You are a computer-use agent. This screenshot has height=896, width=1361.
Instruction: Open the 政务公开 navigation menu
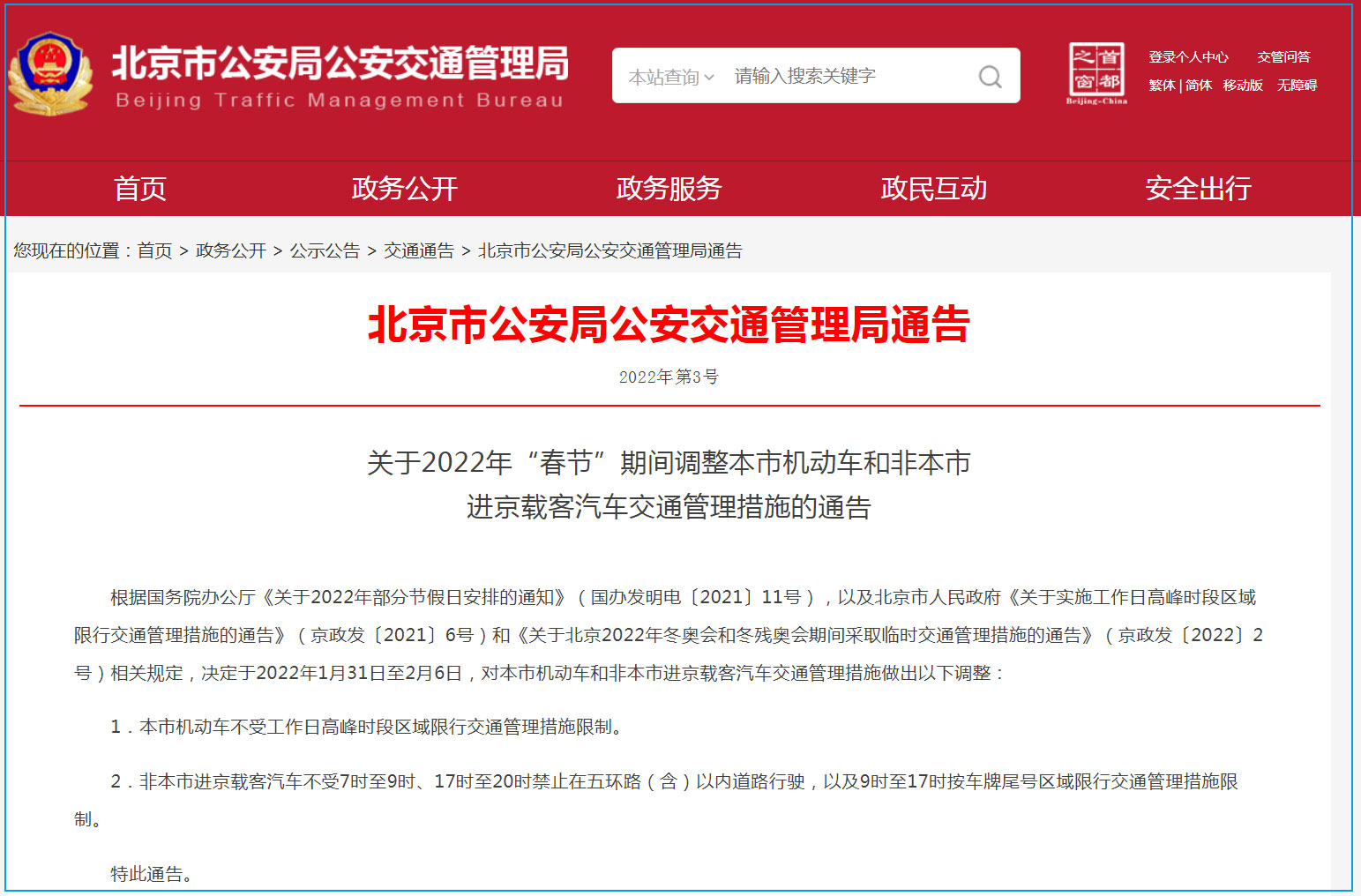click(404, 188)
